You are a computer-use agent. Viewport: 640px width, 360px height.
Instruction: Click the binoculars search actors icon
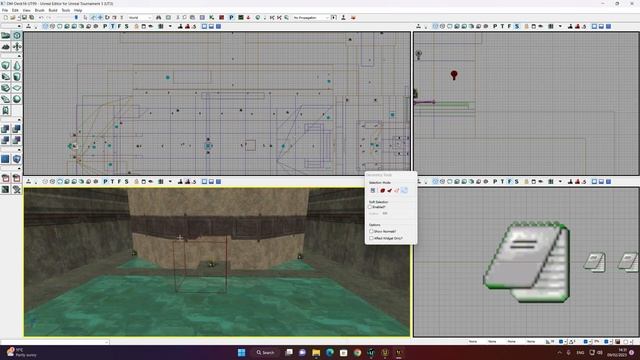(158, 18)
